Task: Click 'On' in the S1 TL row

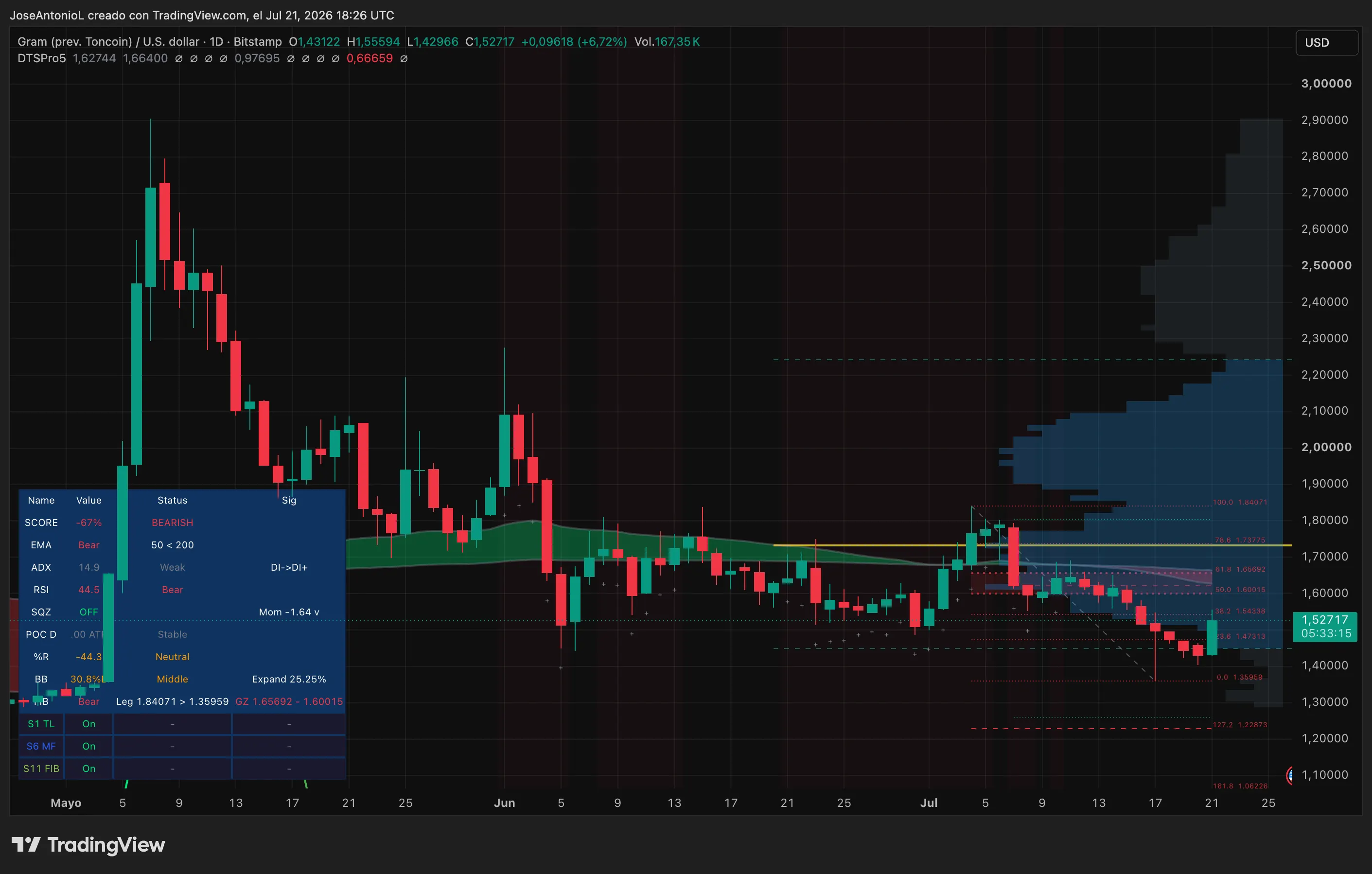Action: (89, 724)
